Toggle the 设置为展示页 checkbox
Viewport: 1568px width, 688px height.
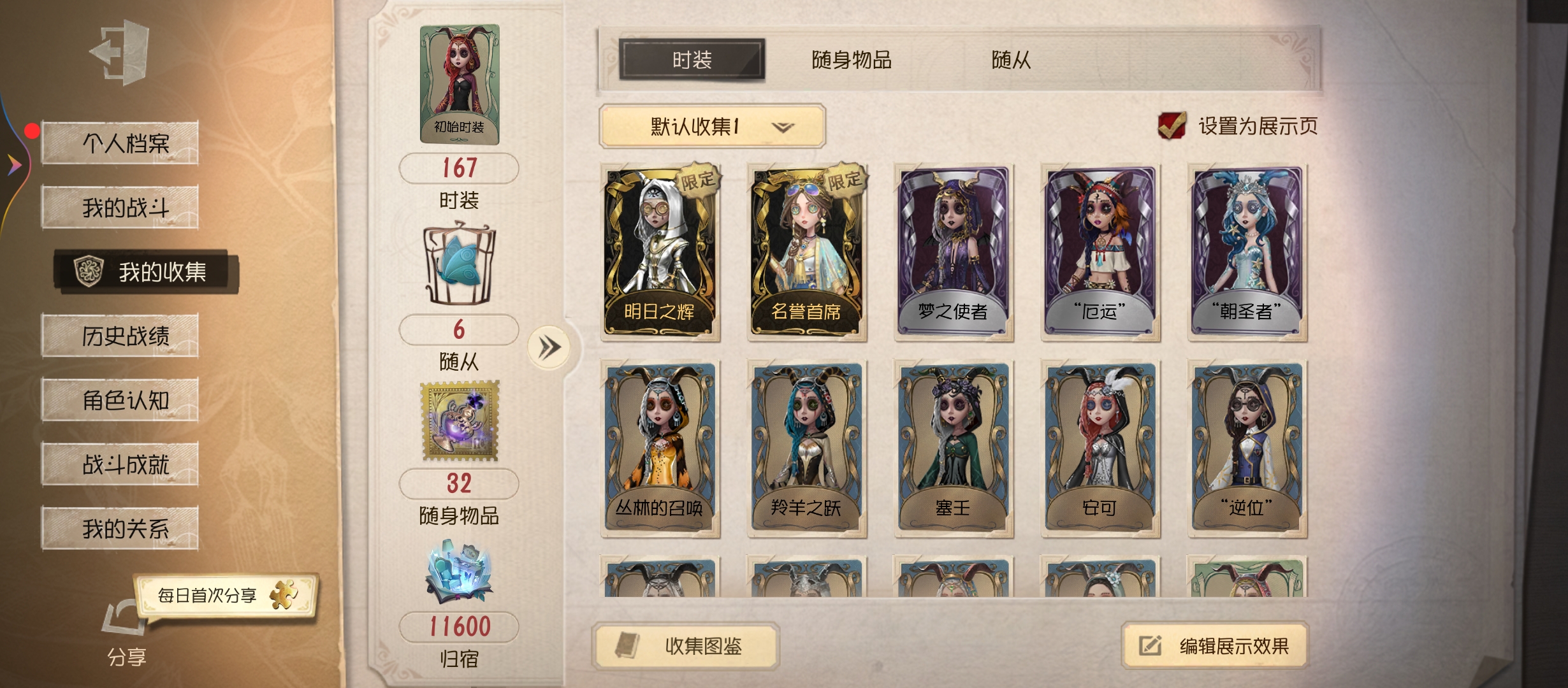pos(1172,125)
